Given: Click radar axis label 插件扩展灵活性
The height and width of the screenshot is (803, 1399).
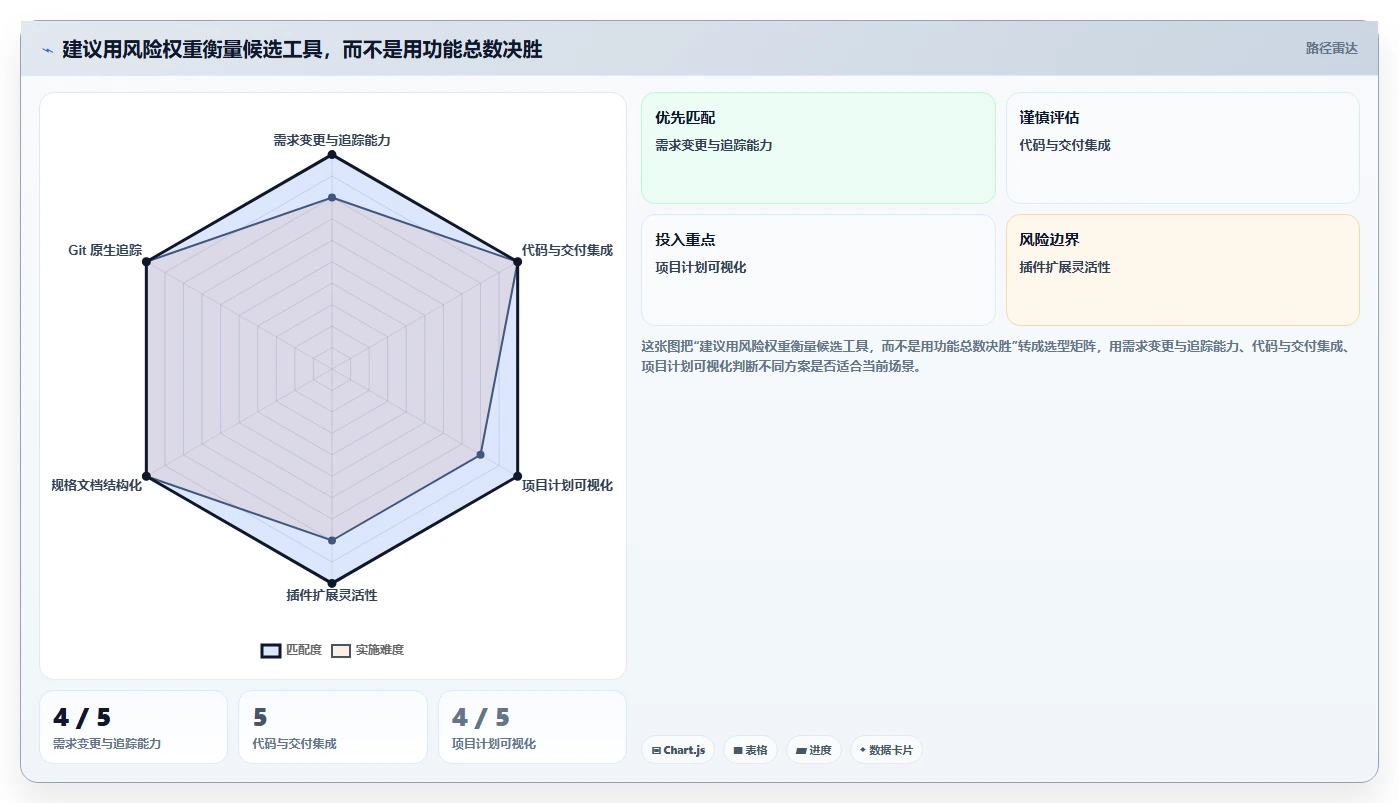Looking at the screenshot, I should (x=332, y=595).
